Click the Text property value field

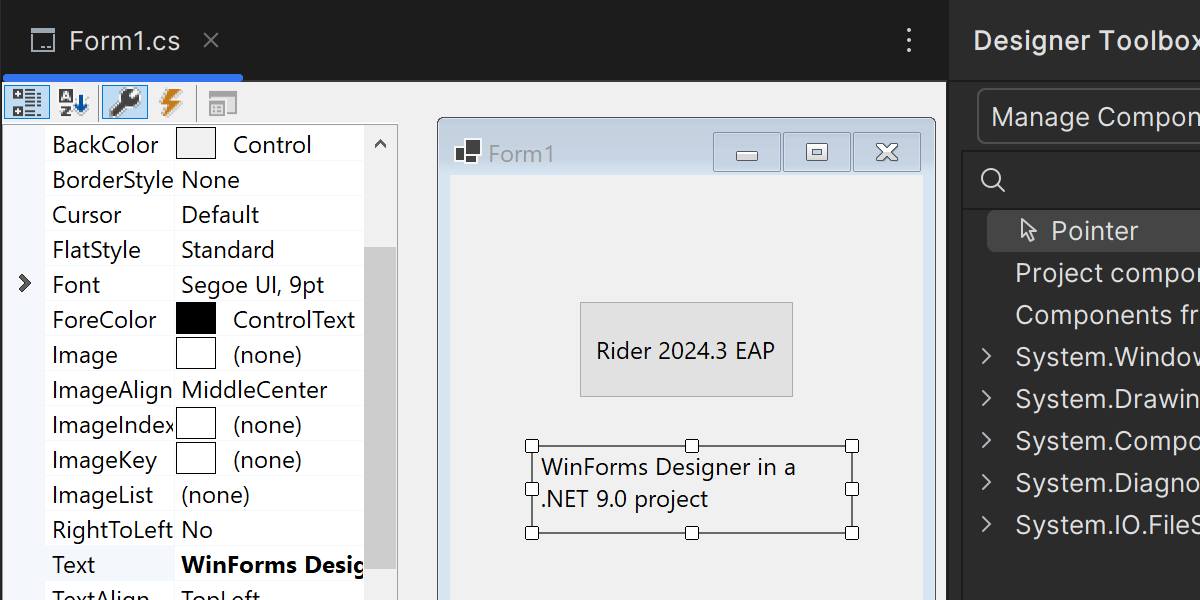[271, 565]
